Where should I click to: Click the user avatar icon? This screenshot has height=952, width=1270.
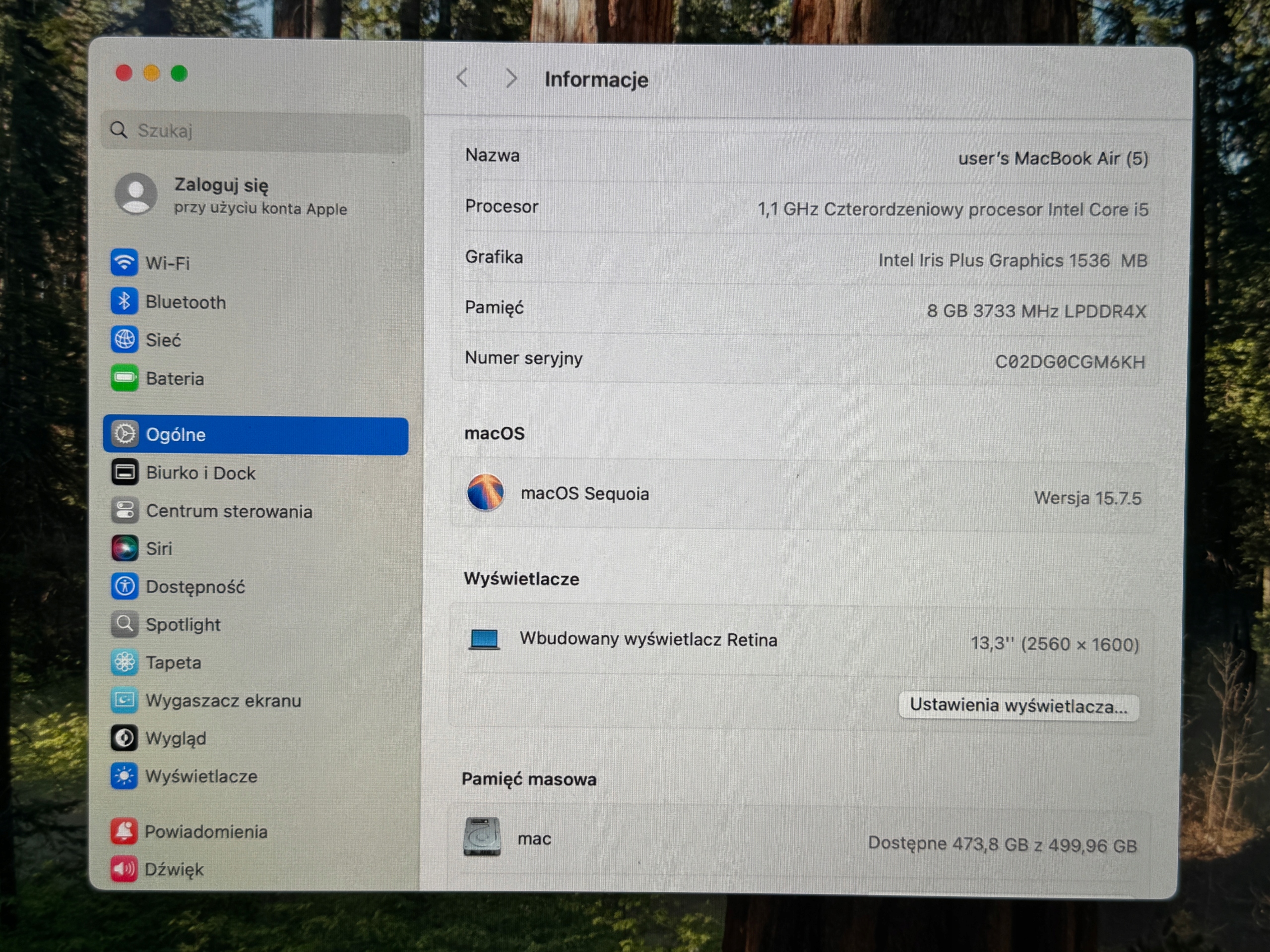pos(136,194)
